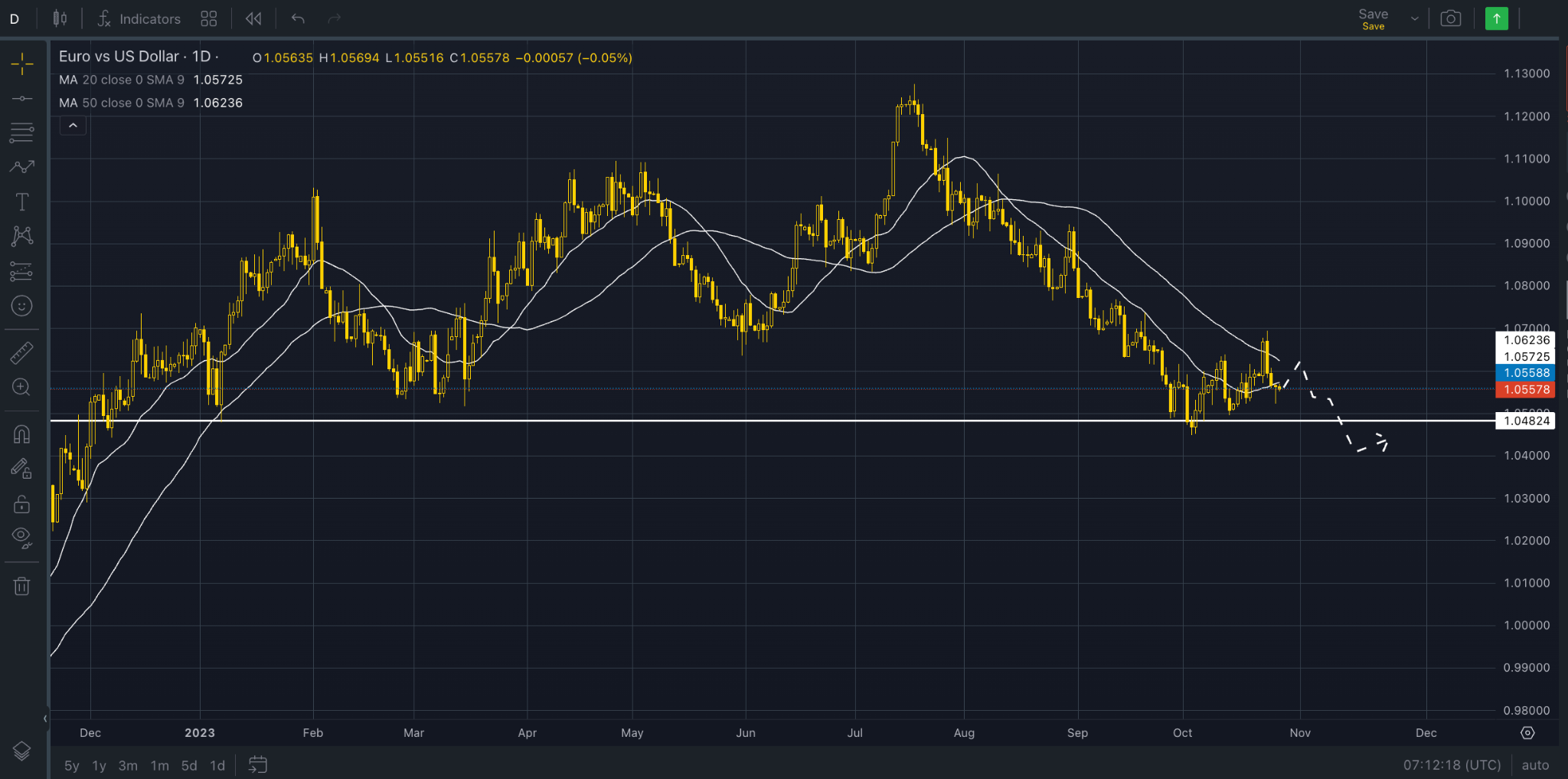
Task: Open the go to date calendar
Action: tap(258, 764)
